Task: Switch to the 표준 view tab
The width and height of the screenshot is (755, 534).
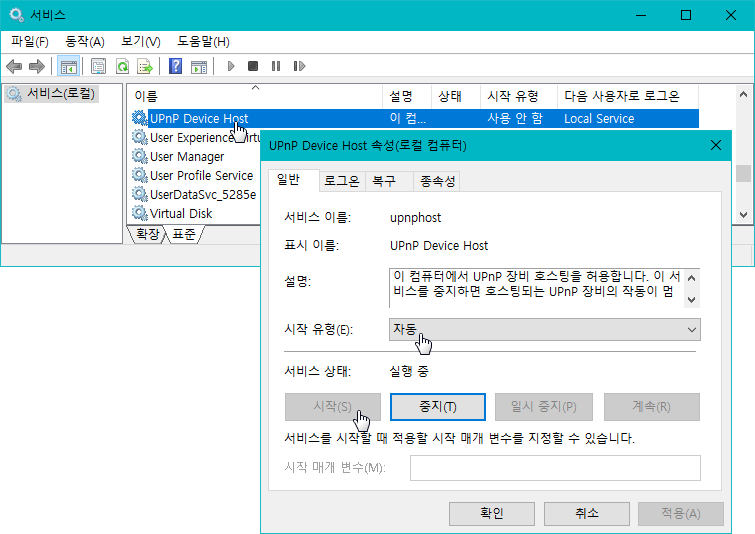Action: pyautogui.click(x=184, y=234)
